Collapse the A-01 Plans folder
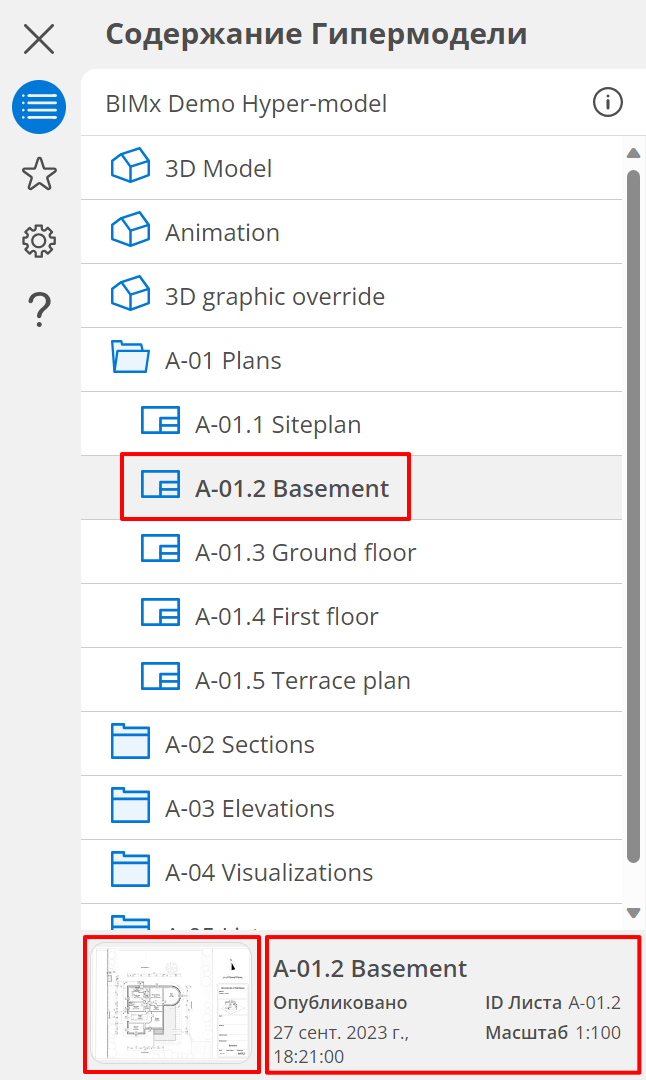Image resolution: width=646 pixels, height=1080 pixels. tap(222, 360)
